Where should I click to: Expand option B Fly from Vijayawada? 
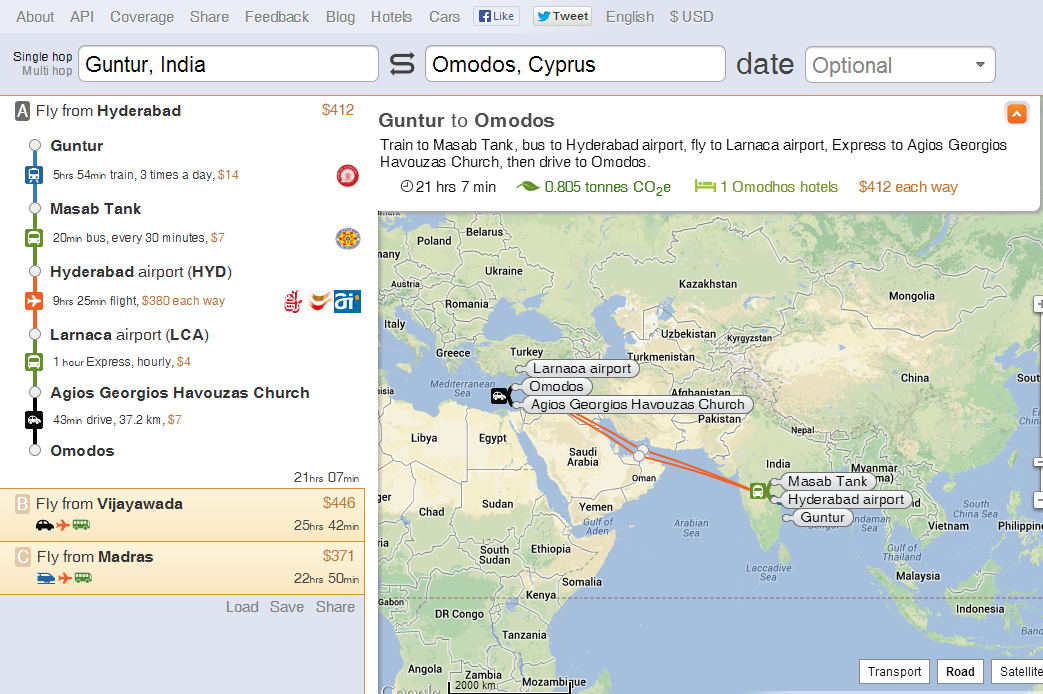coord(182,515)
